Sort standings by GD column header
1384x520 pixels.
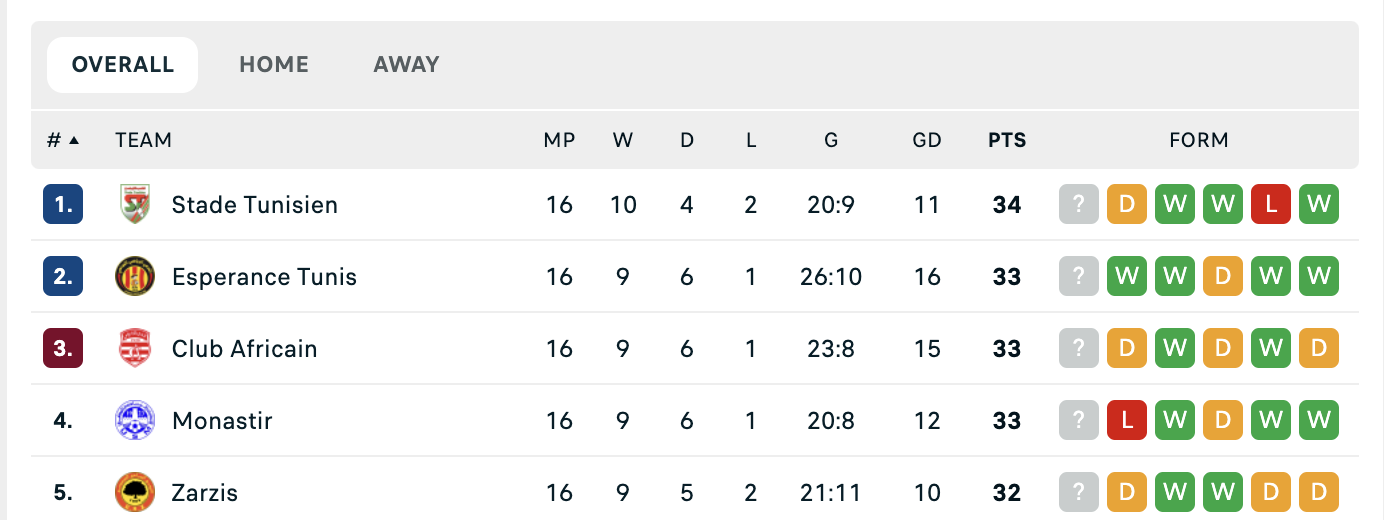927,140
